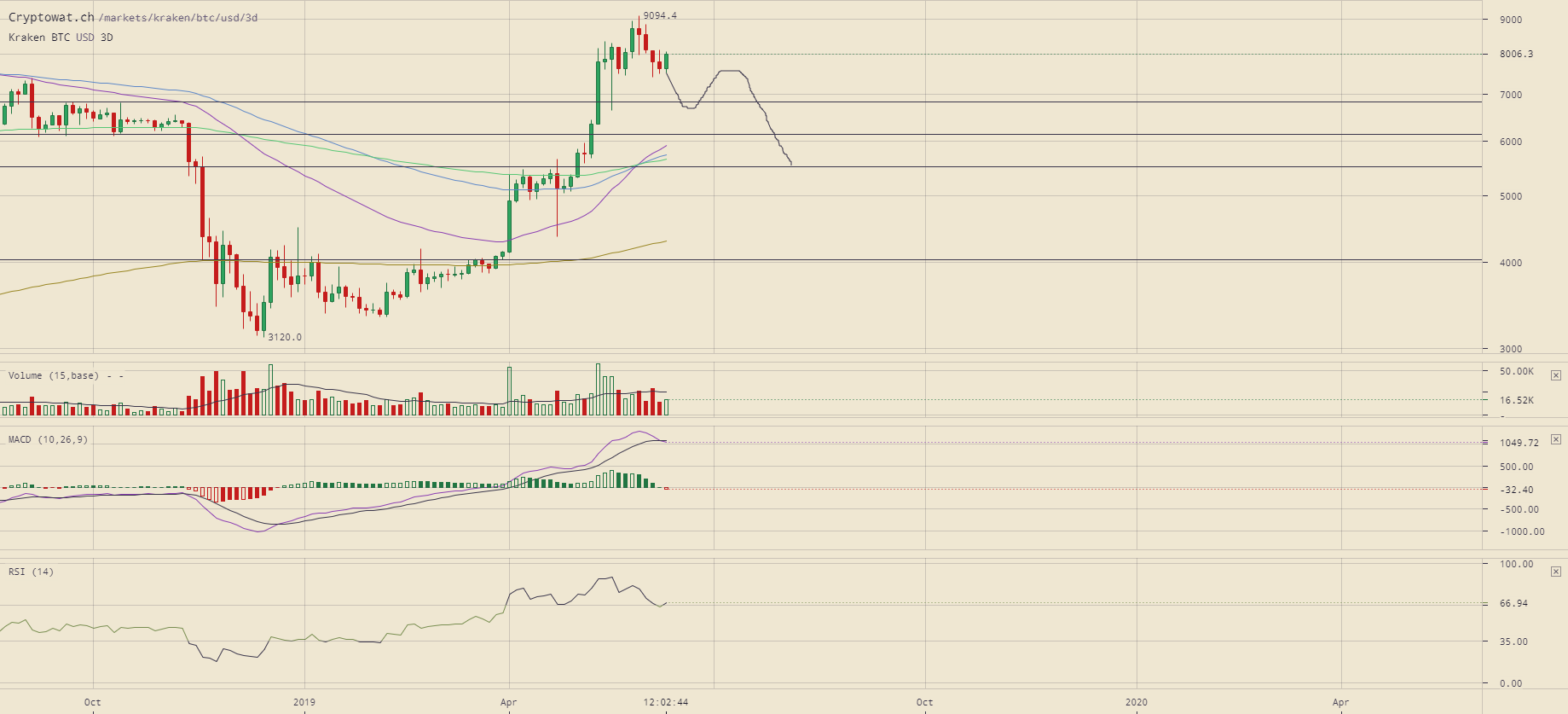Click the 9094.4 high price label

pos(660,15)
